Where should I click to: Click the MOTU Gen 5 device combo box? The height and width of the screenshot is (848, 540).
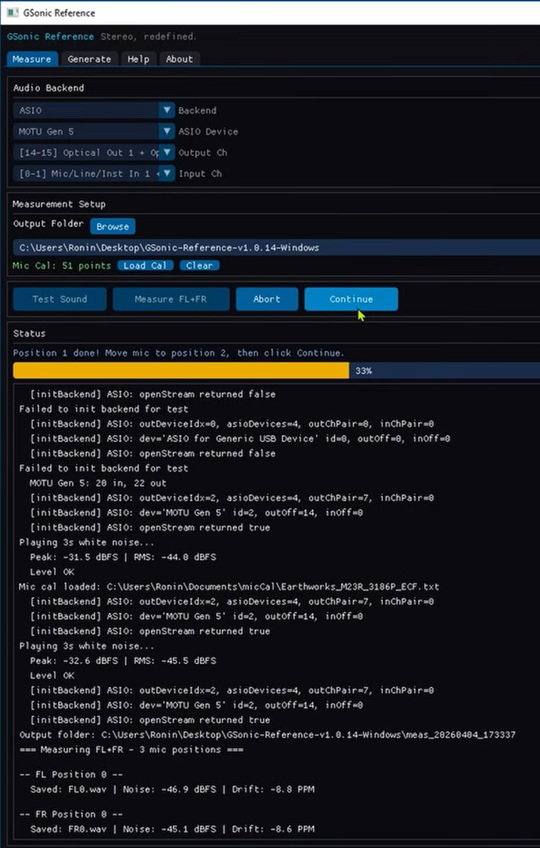(x=94, y=131)
